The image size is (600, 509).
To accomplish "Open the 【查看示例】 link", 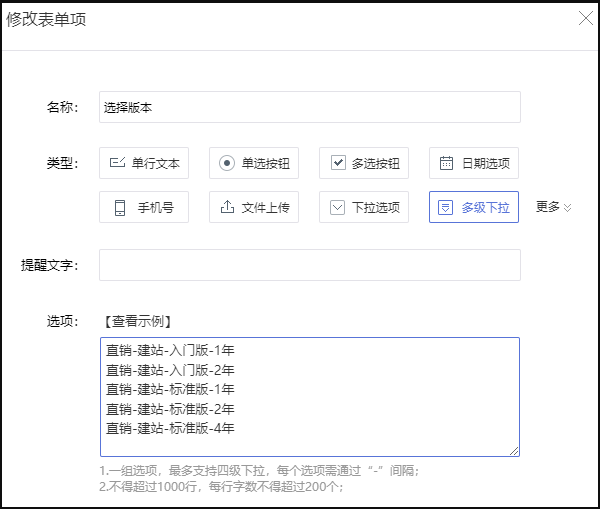I will [138, 321].
